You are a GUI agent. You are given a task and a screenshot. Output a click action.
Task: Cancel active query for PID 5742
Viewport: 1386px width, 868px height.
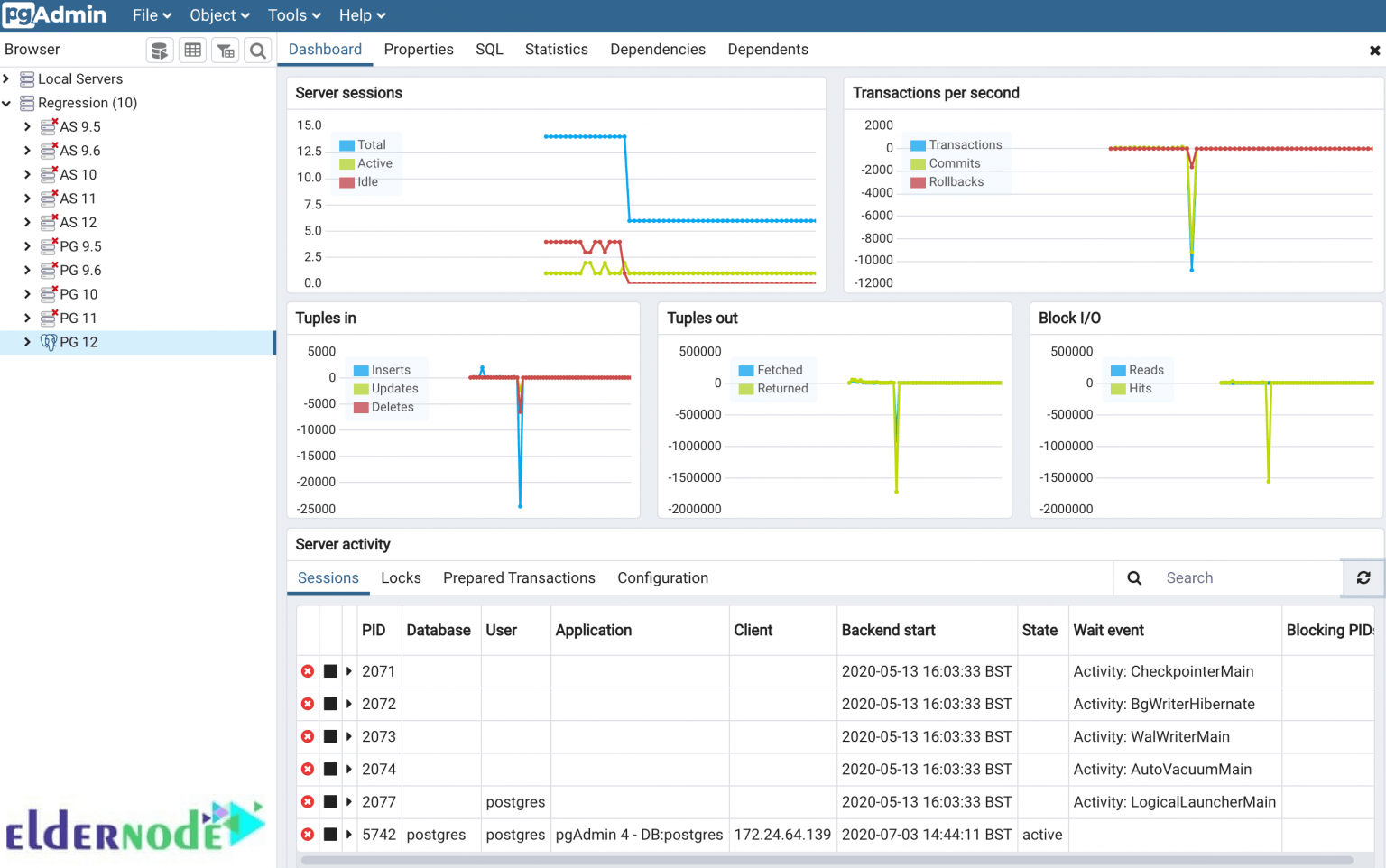coord(330,835)
